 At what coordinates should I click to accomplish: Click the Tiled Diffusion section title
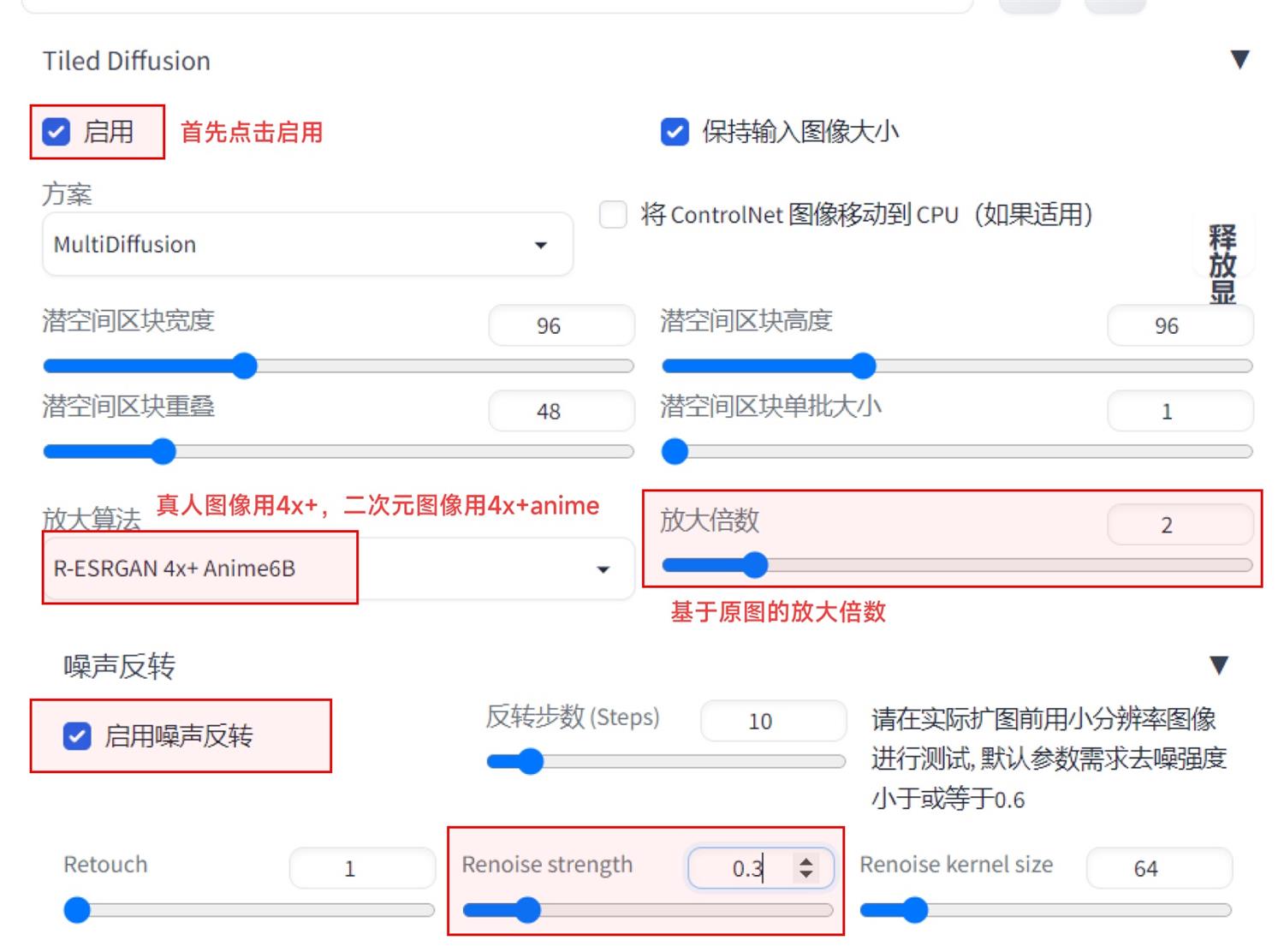[127, 61]
